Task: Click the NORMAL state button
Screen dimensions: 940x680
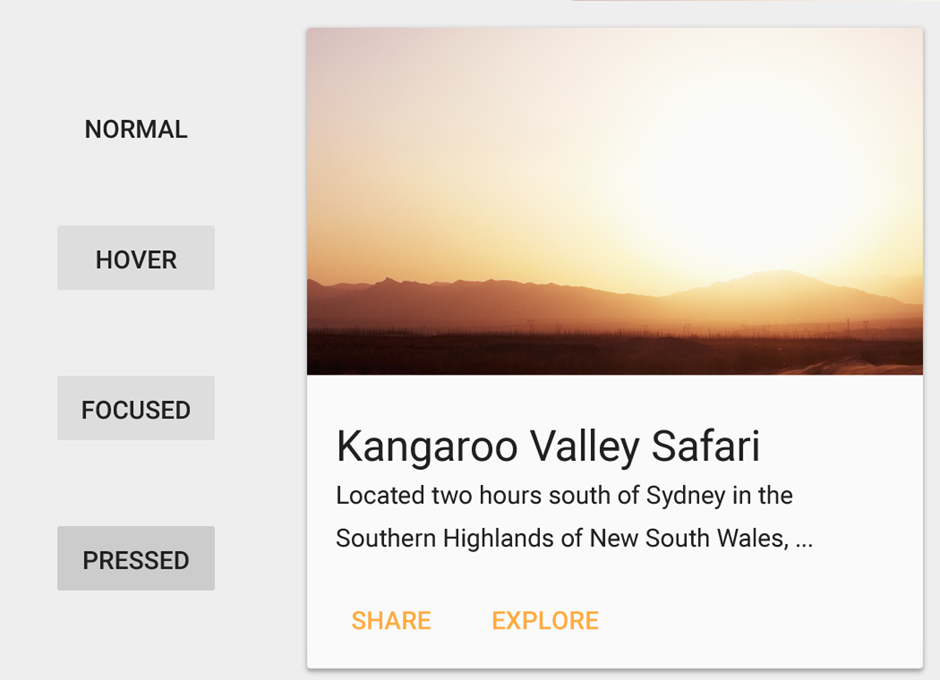Action: (x=136, y=130)
